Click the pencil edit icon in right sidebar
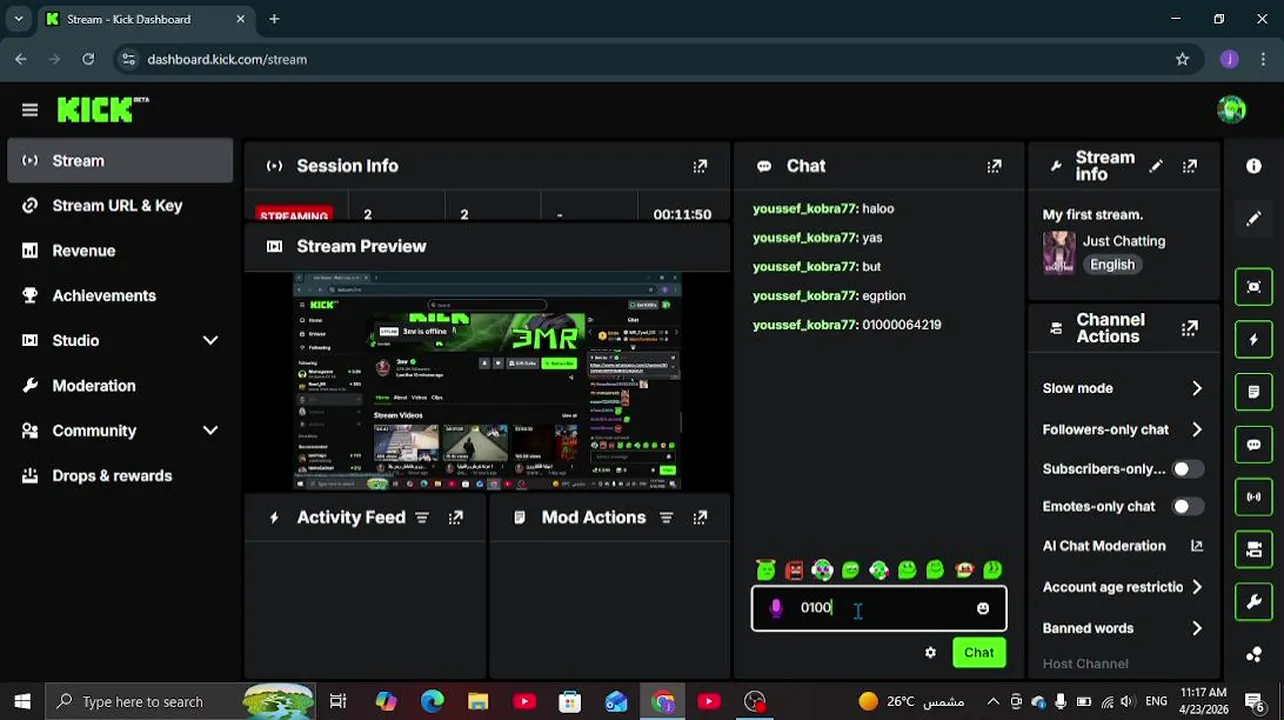The image size is (1284, 720). pos(1254,218)
